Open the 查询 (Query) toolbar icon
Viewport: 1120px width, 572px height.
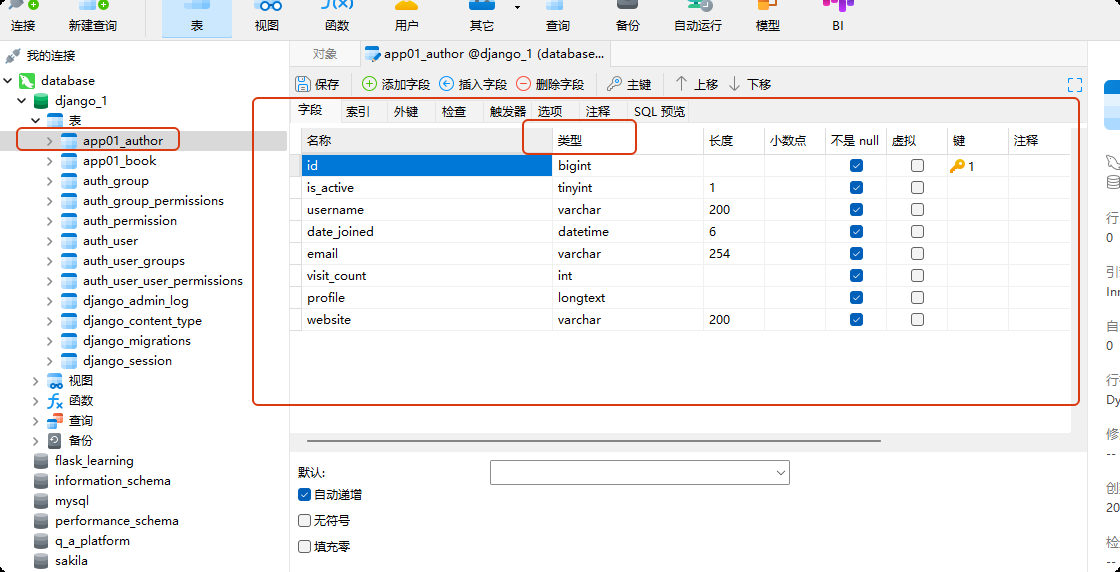557,17
